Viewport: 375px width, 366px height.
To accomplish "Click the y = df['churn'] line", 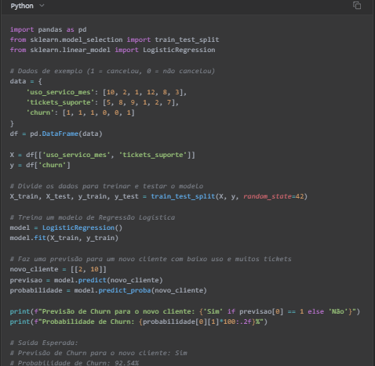I will point(40,165).
